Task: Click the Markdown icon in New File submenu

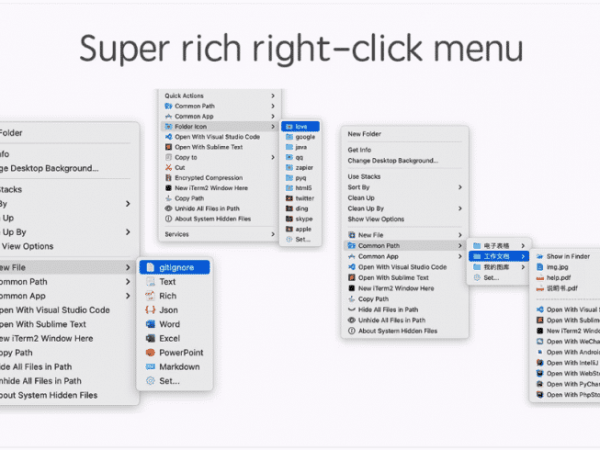Action: (x=150, y=367)
